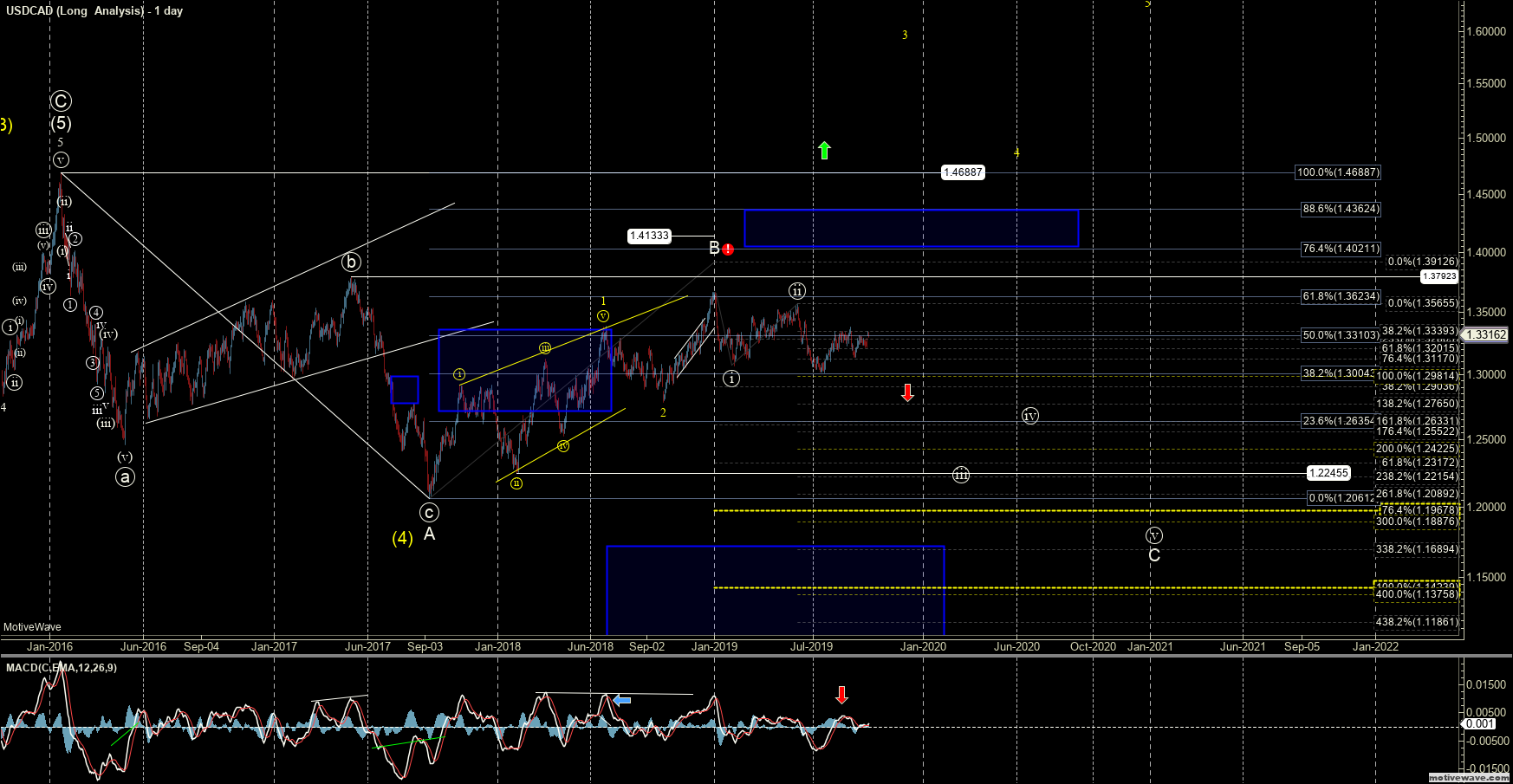The height and width of the screenshot is (784, 1513).
Task: Select the circled a wave label
Action: point(126,476)
